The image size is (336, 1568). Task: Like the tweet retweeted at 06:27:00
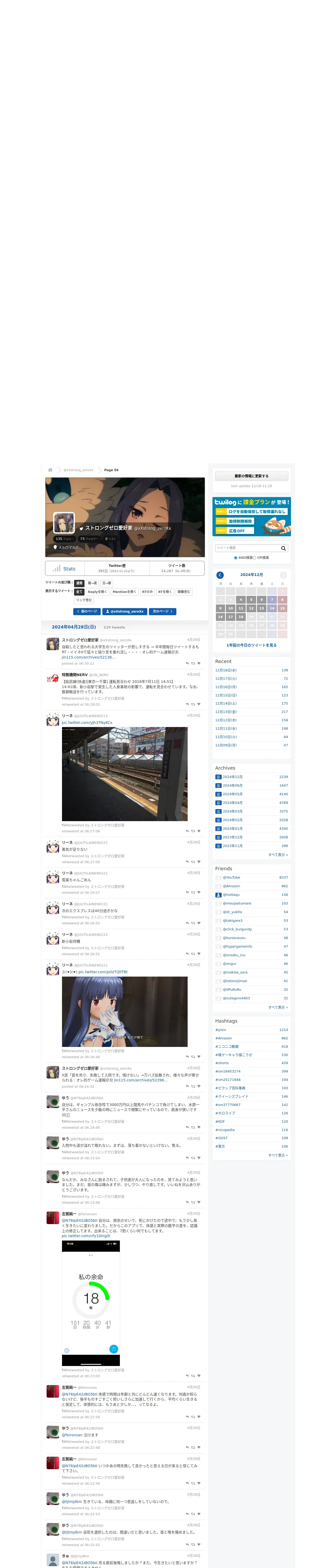199,862
